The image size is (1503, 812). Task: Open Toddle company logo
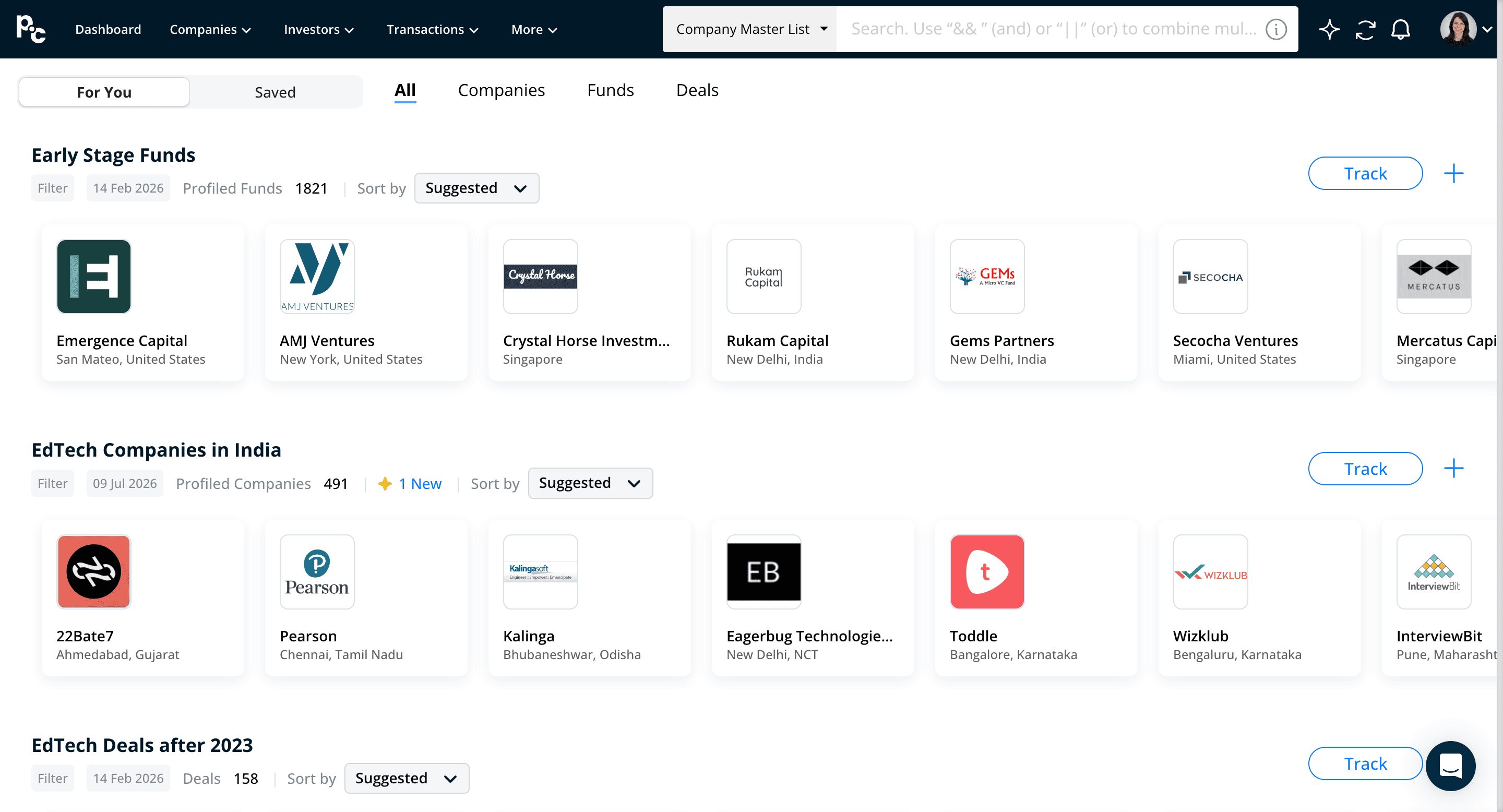987,571
